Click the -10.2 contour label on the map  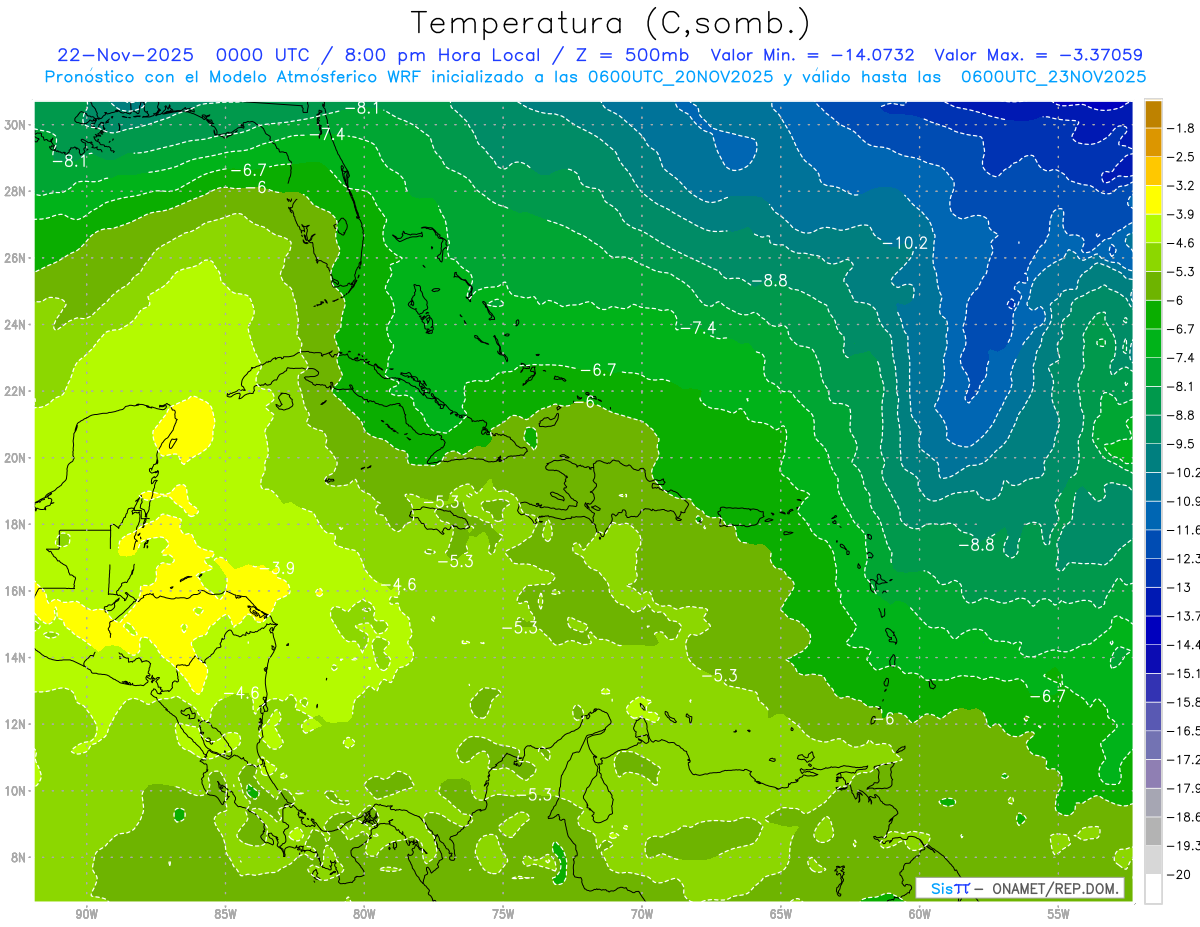click(x=905, y=243)
